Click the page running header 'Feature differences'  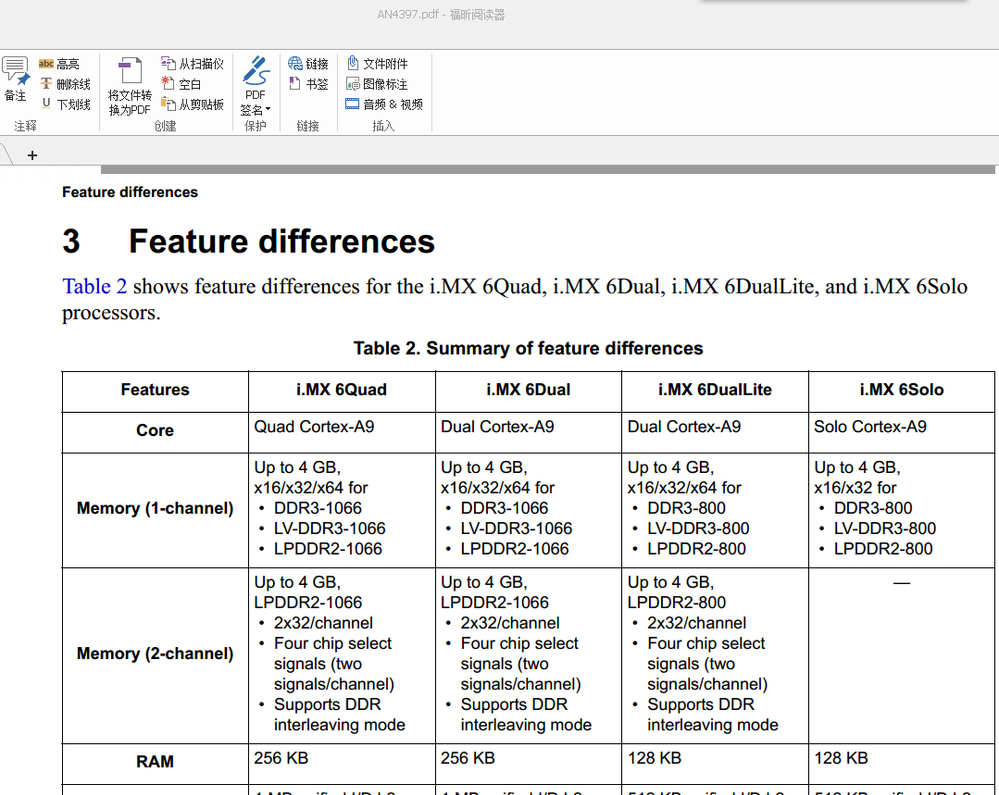pos(130,192)
